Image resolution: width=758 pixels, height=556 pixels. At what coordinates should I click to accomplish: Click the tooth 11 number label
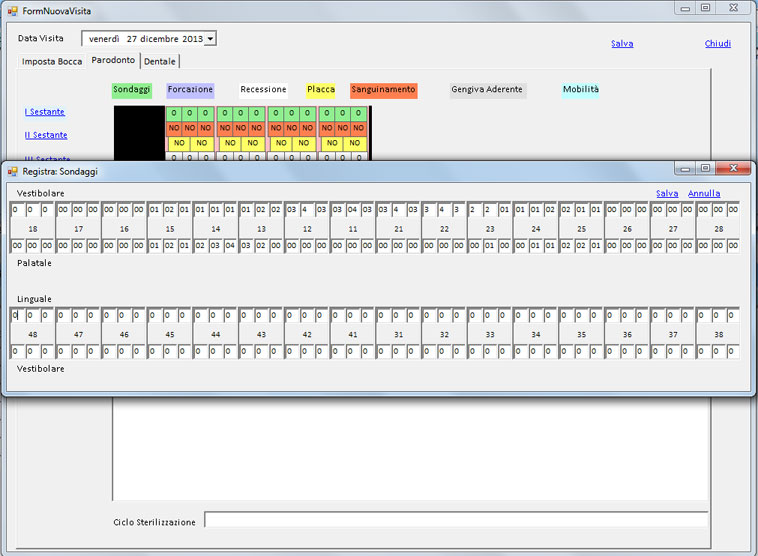[x=353, y=229]
